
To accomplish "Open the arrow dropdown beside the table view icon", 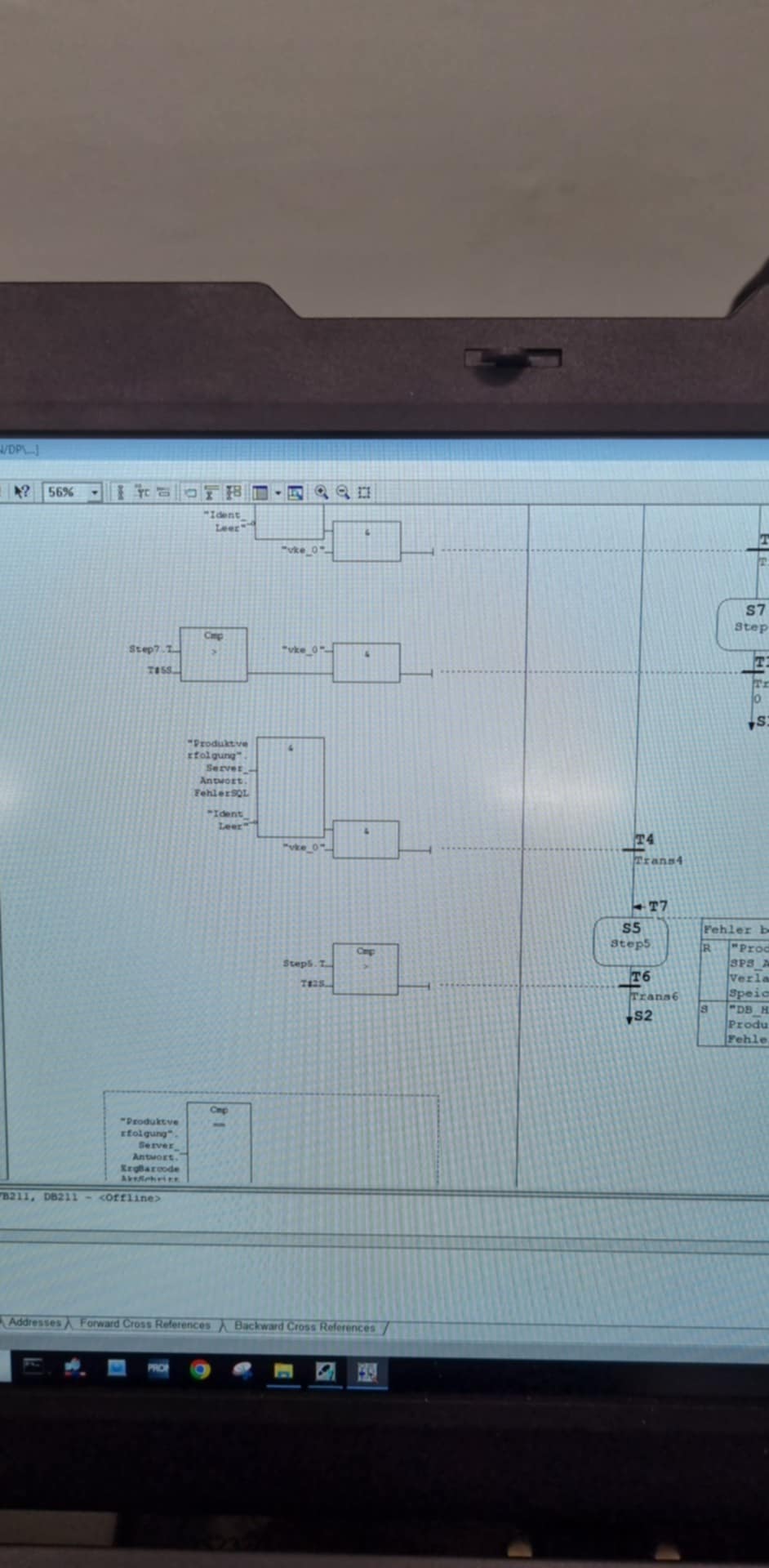I will [x=278, y=492].
